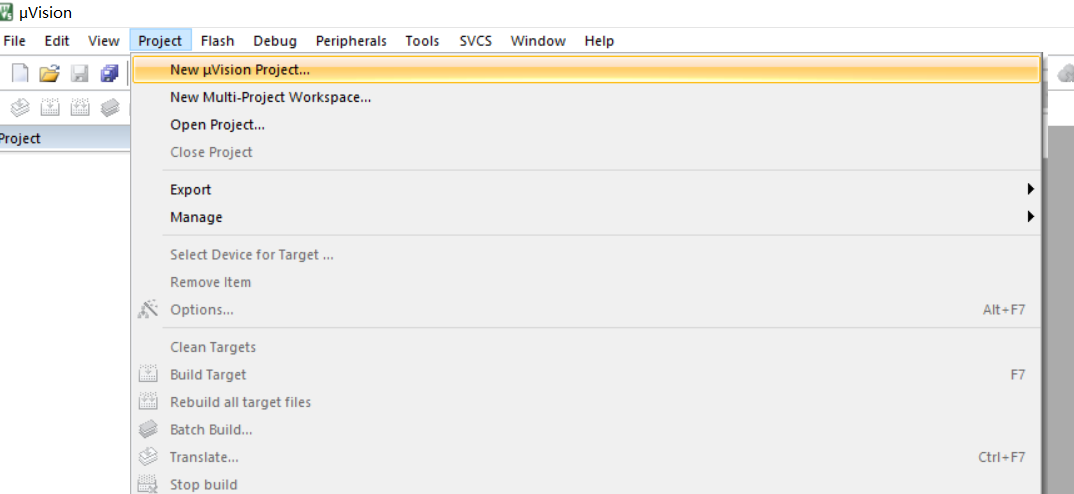Click Options... entry with Alt+F7 shortcut

click(x=586, y=310)
